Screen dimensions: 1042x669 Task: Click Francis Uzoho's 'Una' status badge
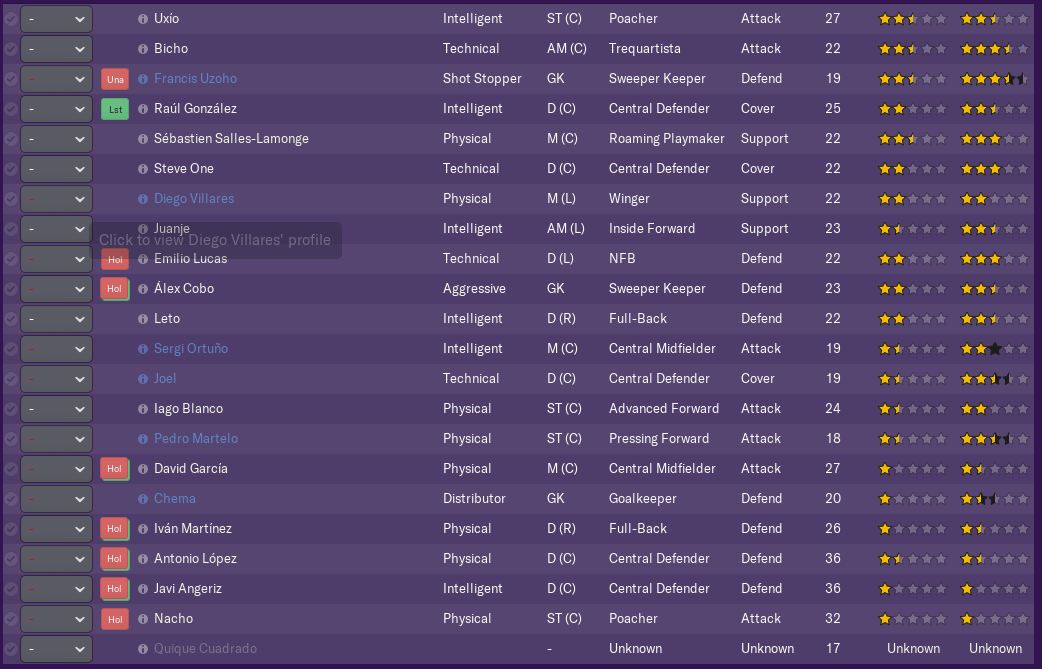tap(115, 79)
